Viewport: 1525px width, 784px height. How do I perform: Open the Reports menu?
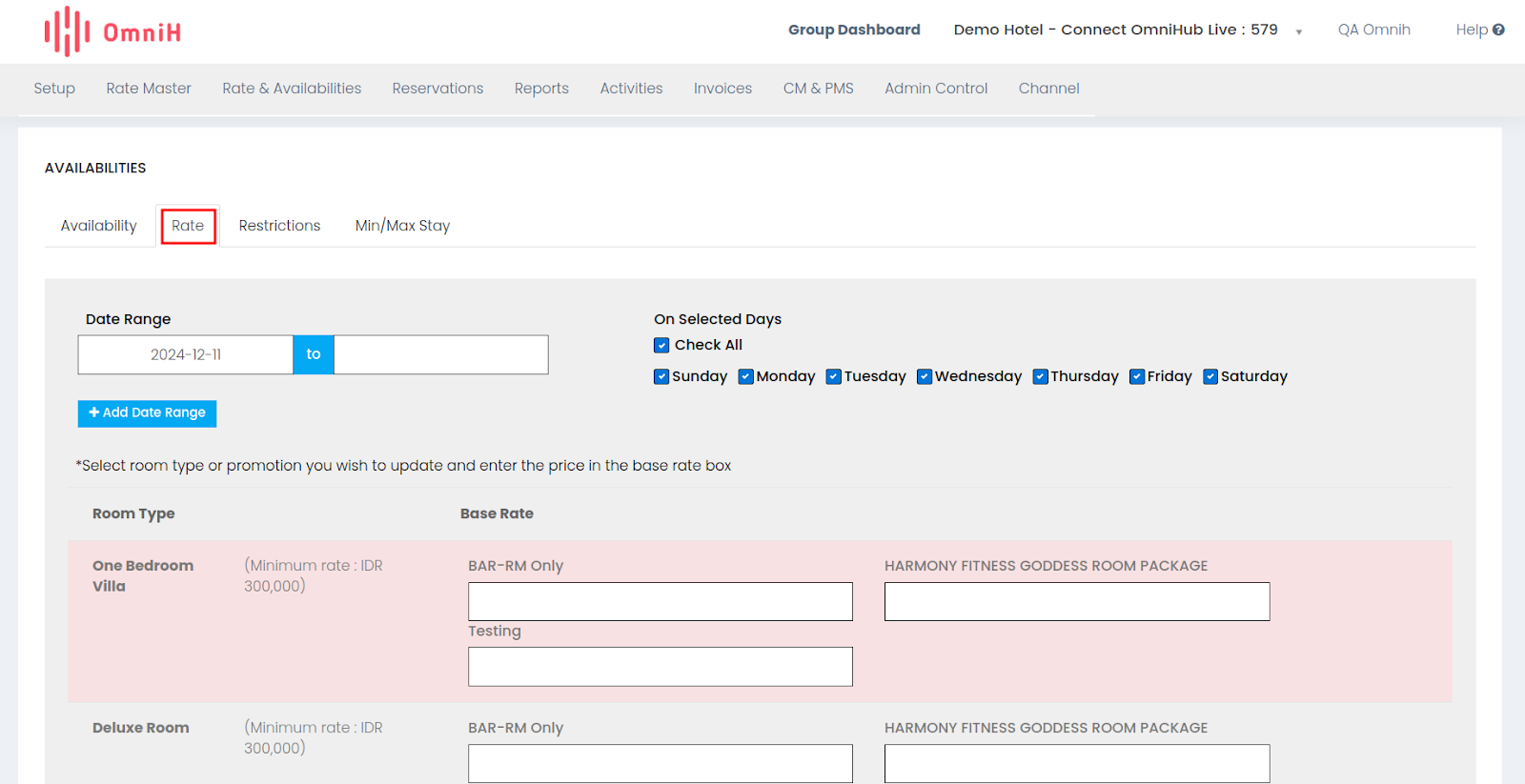pyautogui.click(x=541, y=88)
